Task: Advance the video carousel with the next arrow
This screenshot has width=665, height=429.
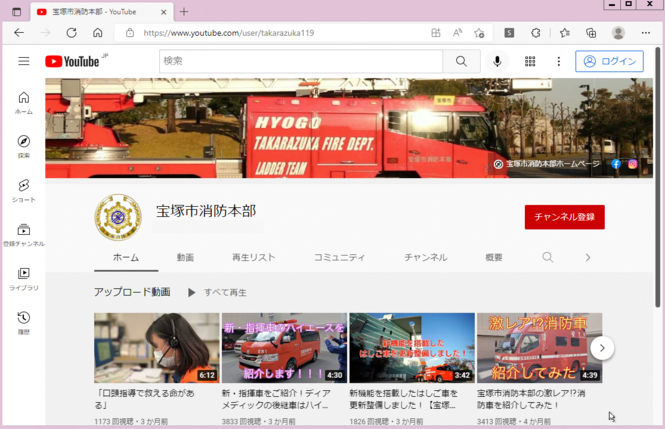Action: (602, 348)
